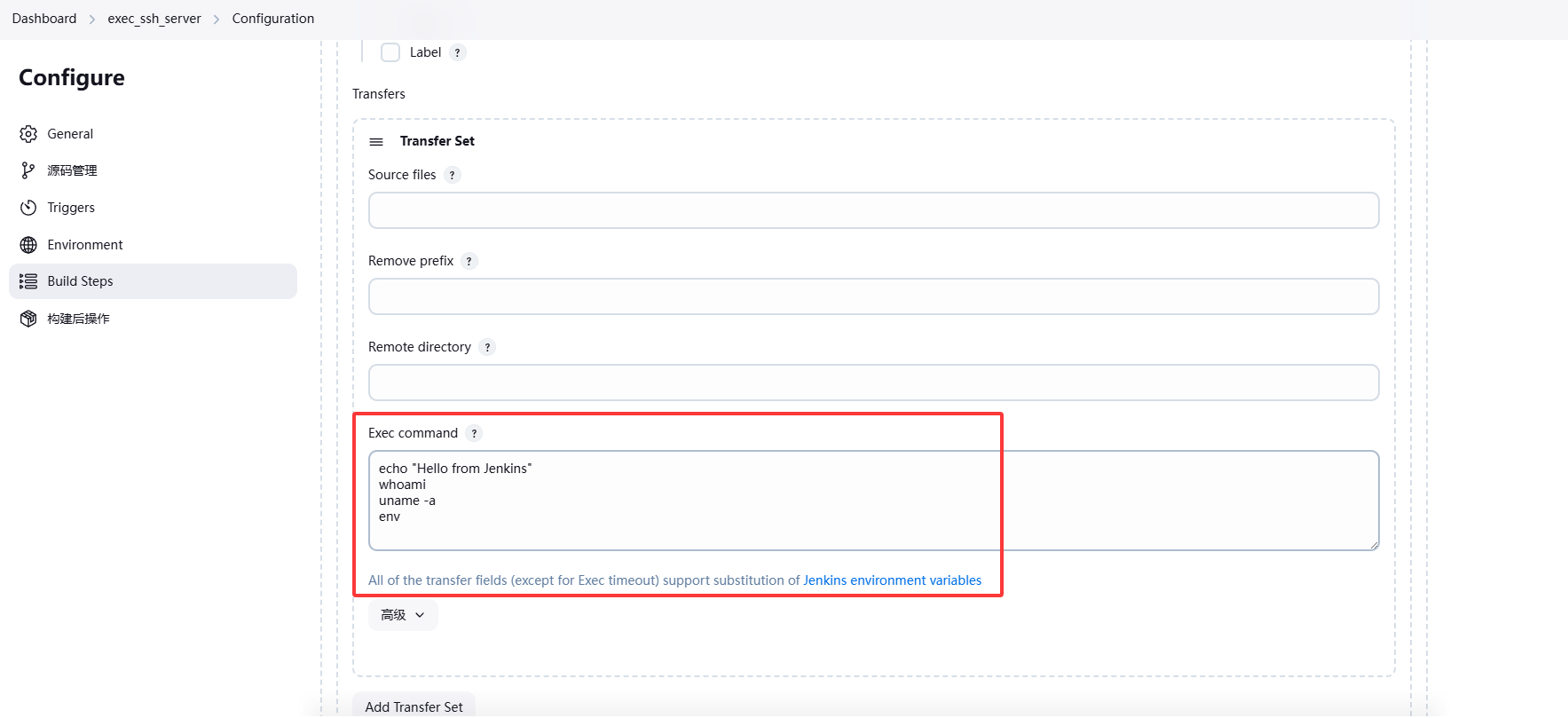Click the 构建后操作 package icon
The width and height of the screenshot is (1568, 718).
(x=28, y=319)
